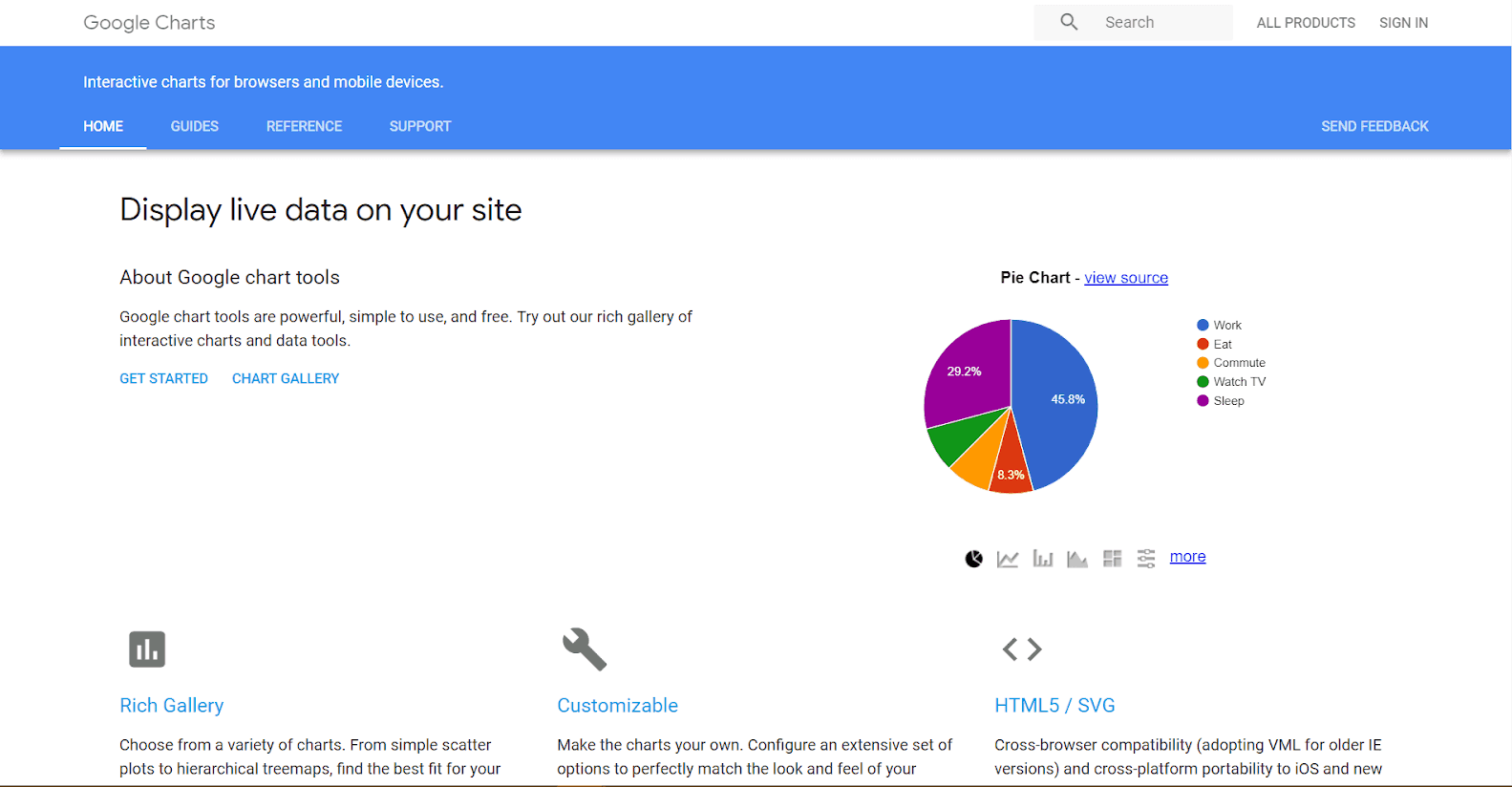This screenshot has width=1512, height=787.
Task: Click SEND FEEDBACK
Action: coord(1374,126)
